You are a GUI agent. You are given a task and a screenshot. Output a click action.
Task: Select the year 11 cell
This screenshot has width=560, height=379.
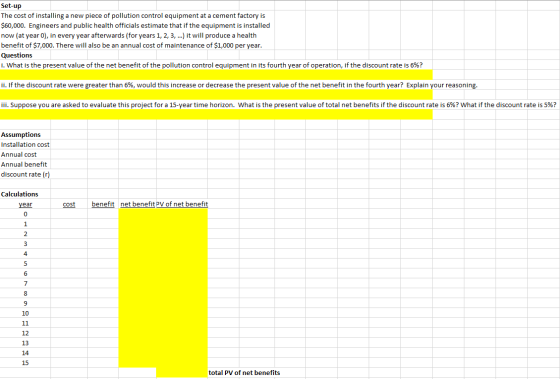pos(25,324)
